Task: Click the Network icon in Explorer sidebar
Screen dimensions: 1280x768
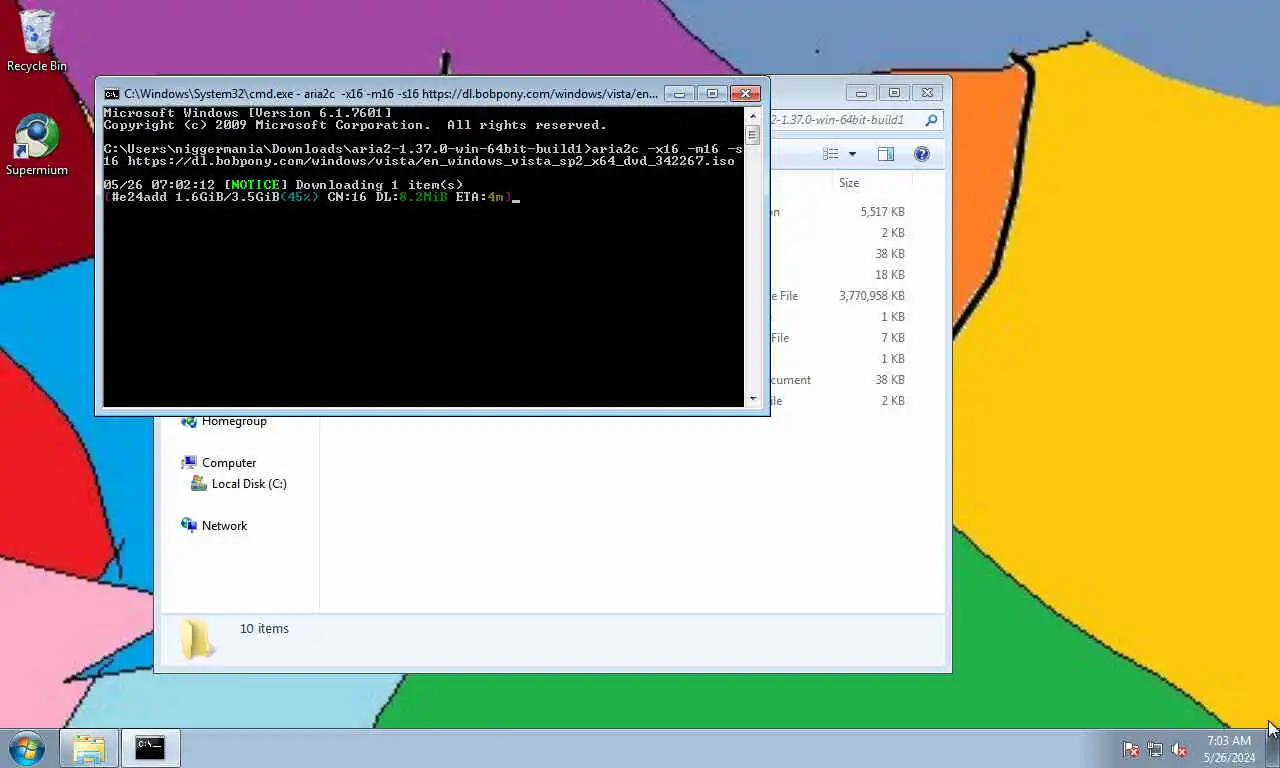Action: (189, 526)
